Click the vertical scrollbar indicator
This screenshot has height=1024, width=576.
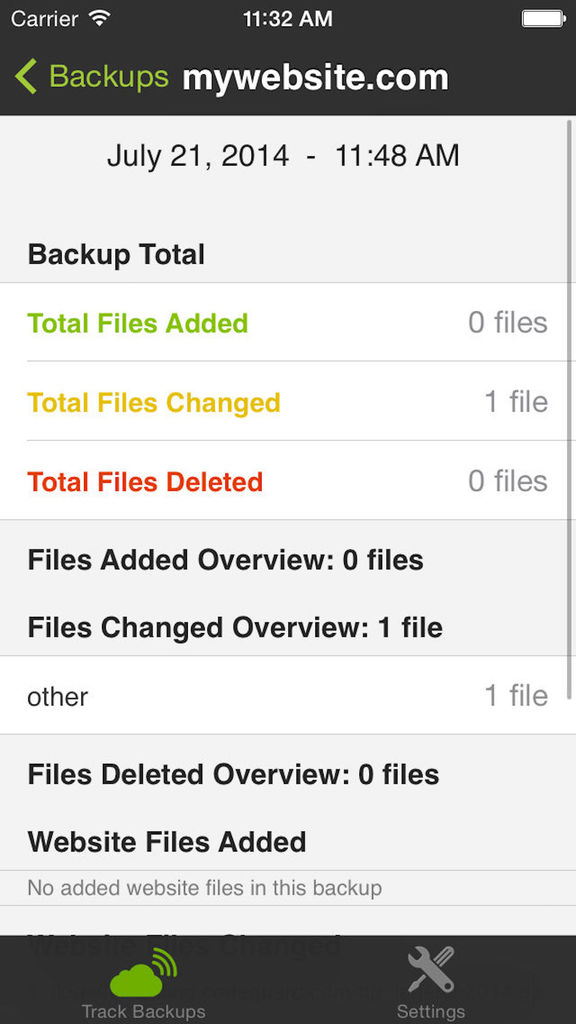point(571,408)
